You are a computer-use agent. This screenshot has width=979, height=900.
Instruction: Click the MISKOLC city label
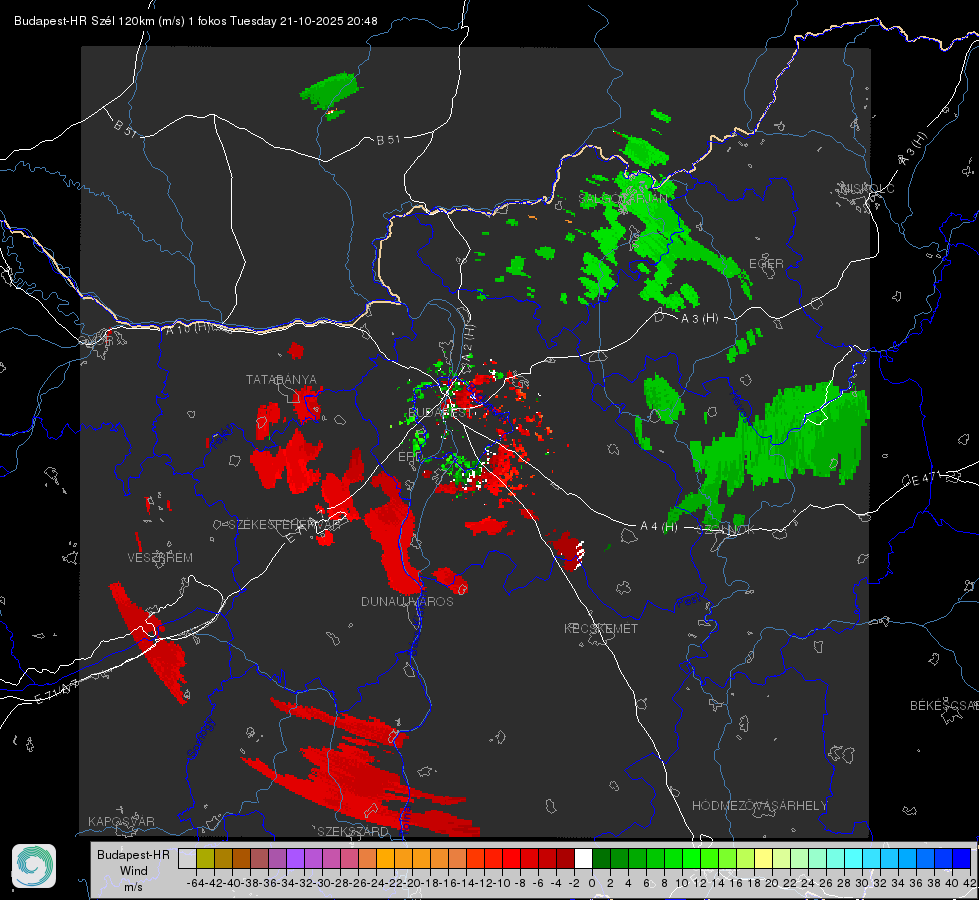pos(867,189)
